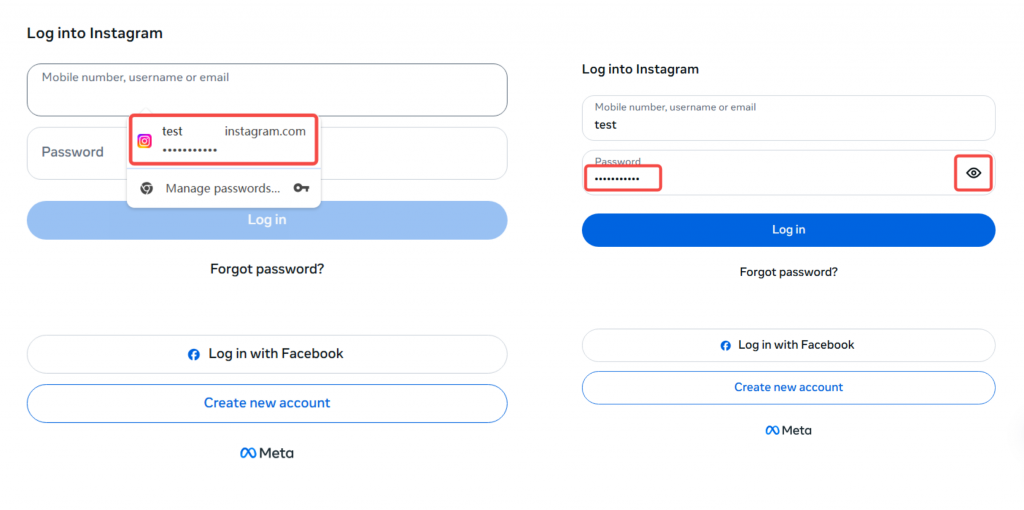Focus the empty Password field behind the popup

click(420, 153)
